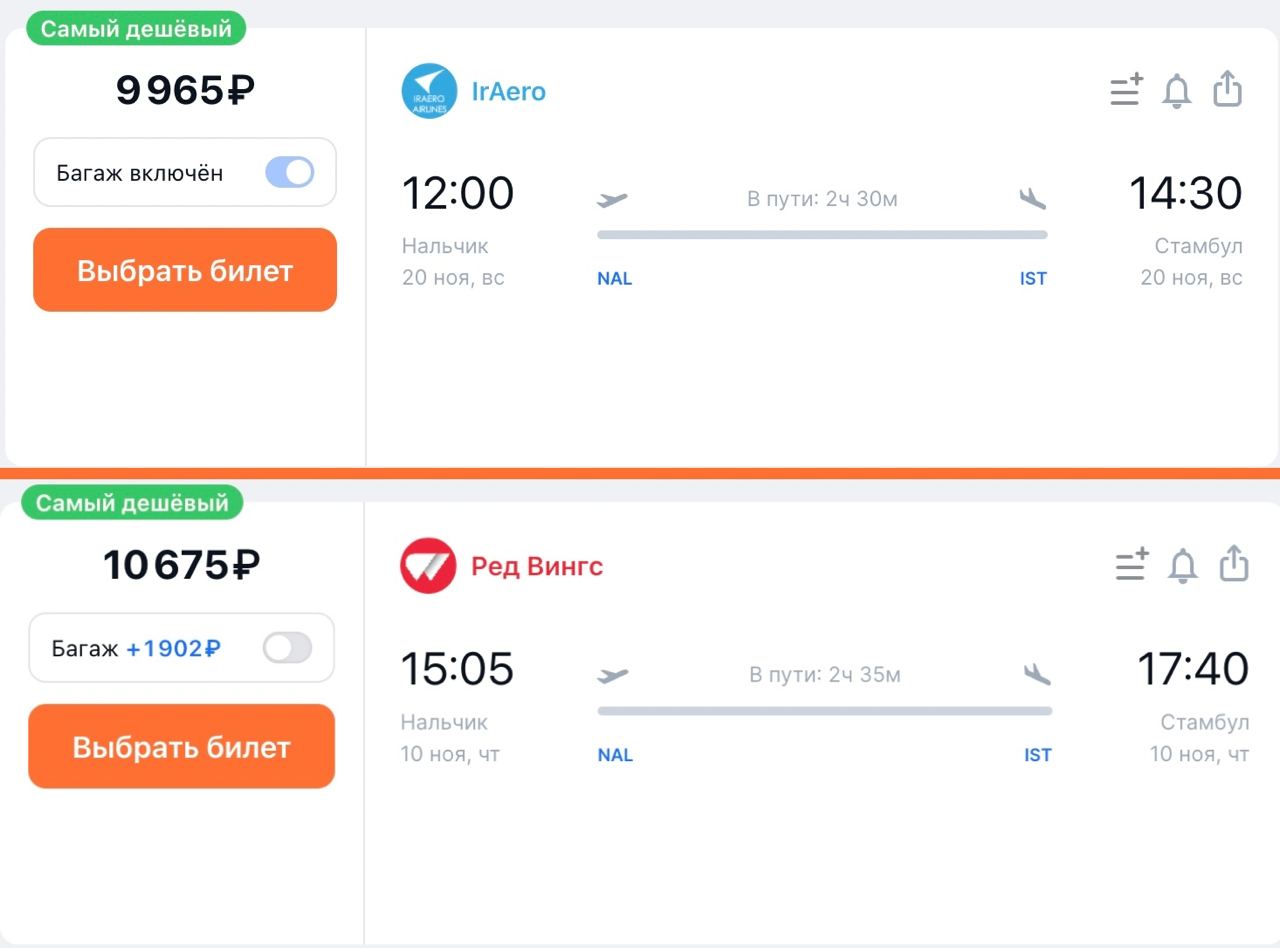Add IrAero flight to favorites list

(x=1126, y=90)
